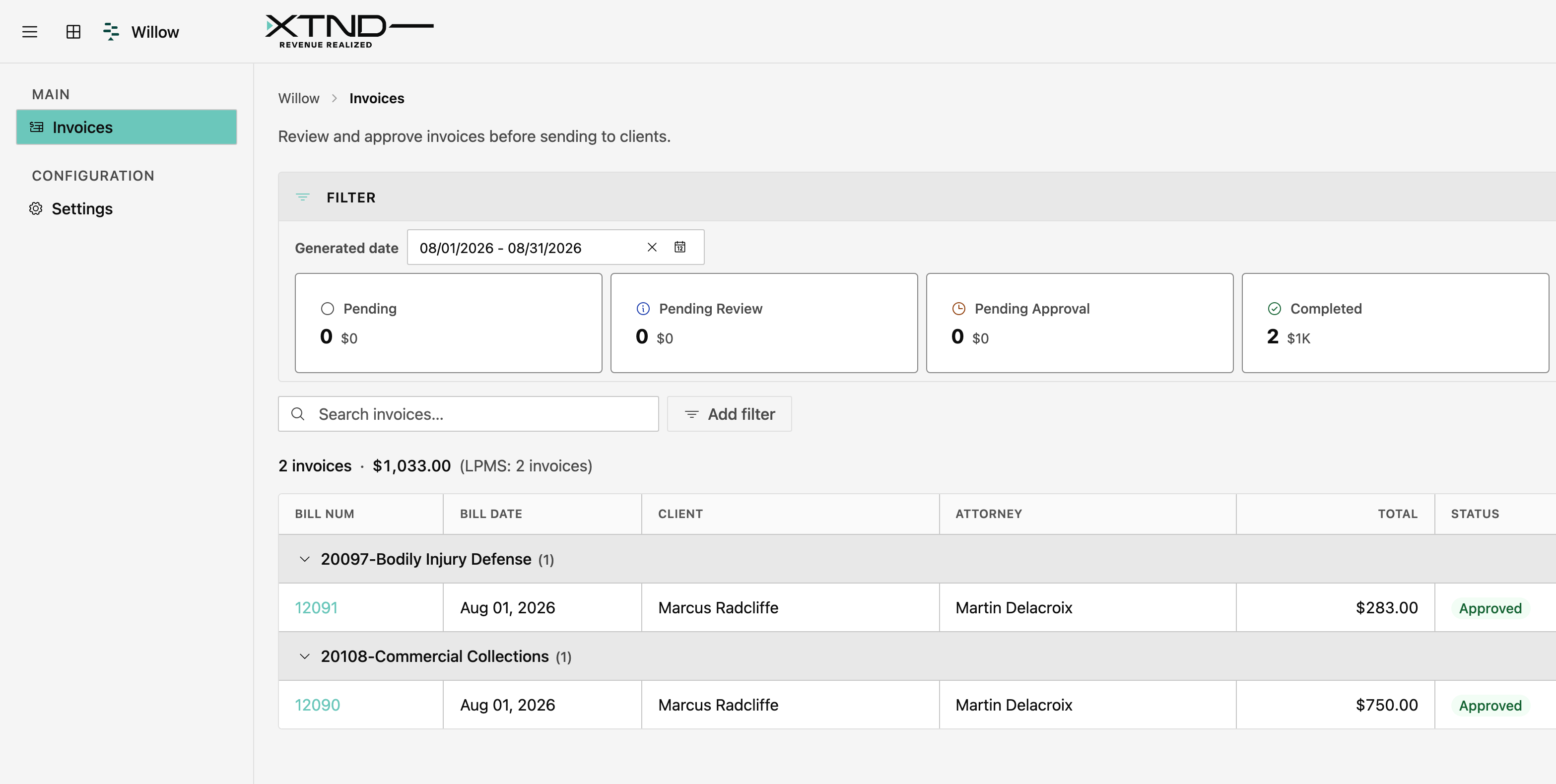Open the date picker calendar icon

680,247
